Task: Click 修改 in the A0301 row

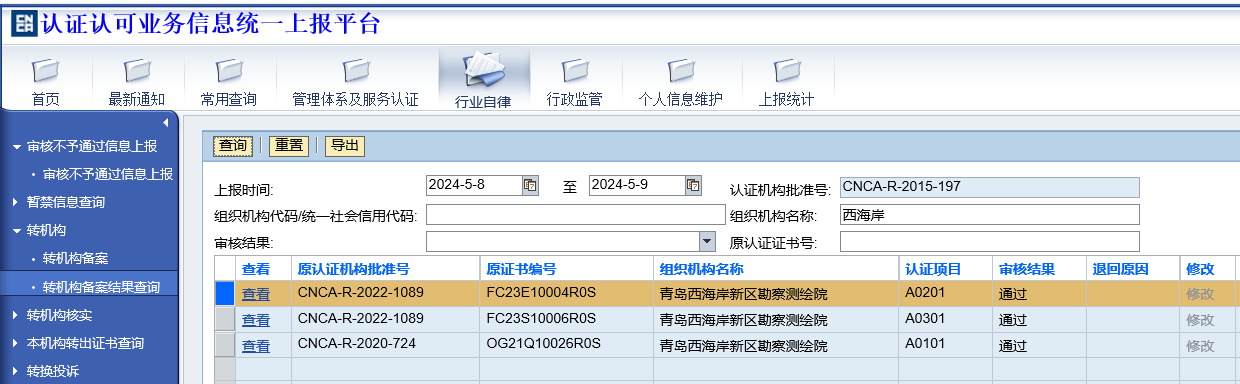Action: pyautogui.click(x=1200, y=320)
